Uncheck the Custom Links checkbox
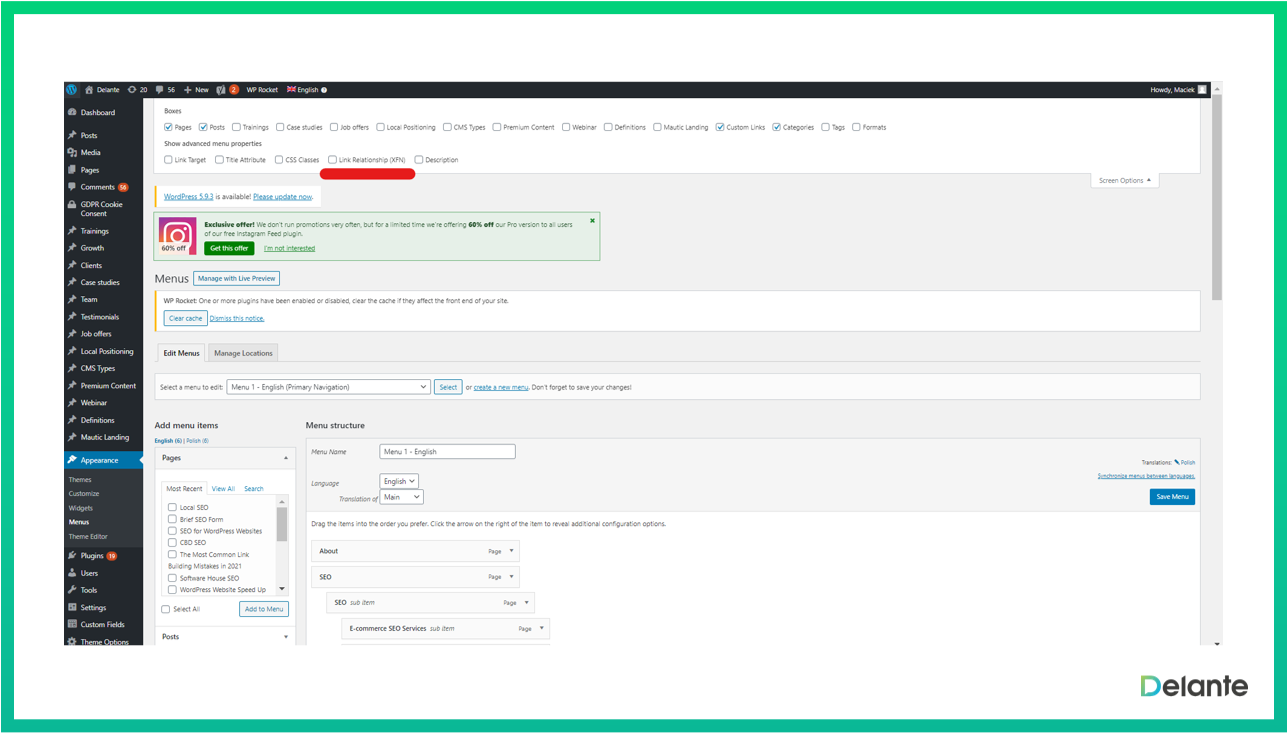 (720, 127)
